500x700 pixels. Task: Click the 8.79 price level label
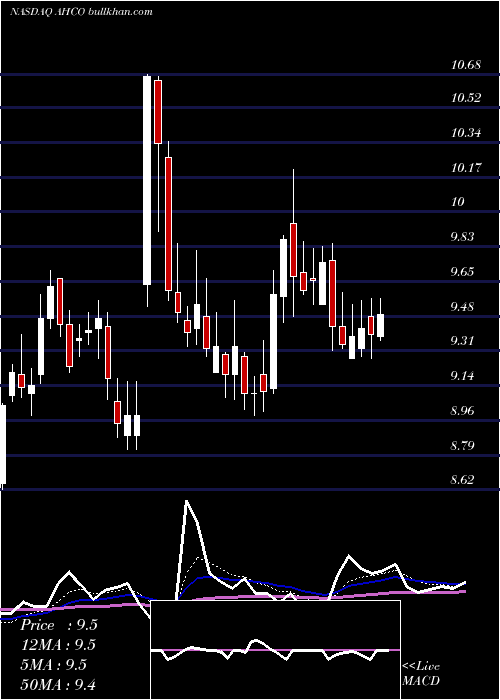click(x=462, y=446)
